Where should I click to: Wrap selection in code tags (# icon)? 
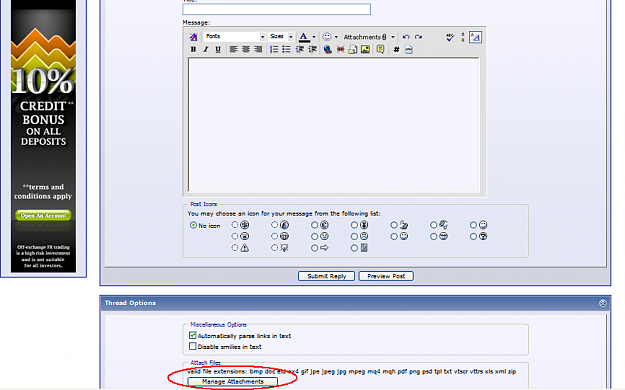tap(396, 49)
